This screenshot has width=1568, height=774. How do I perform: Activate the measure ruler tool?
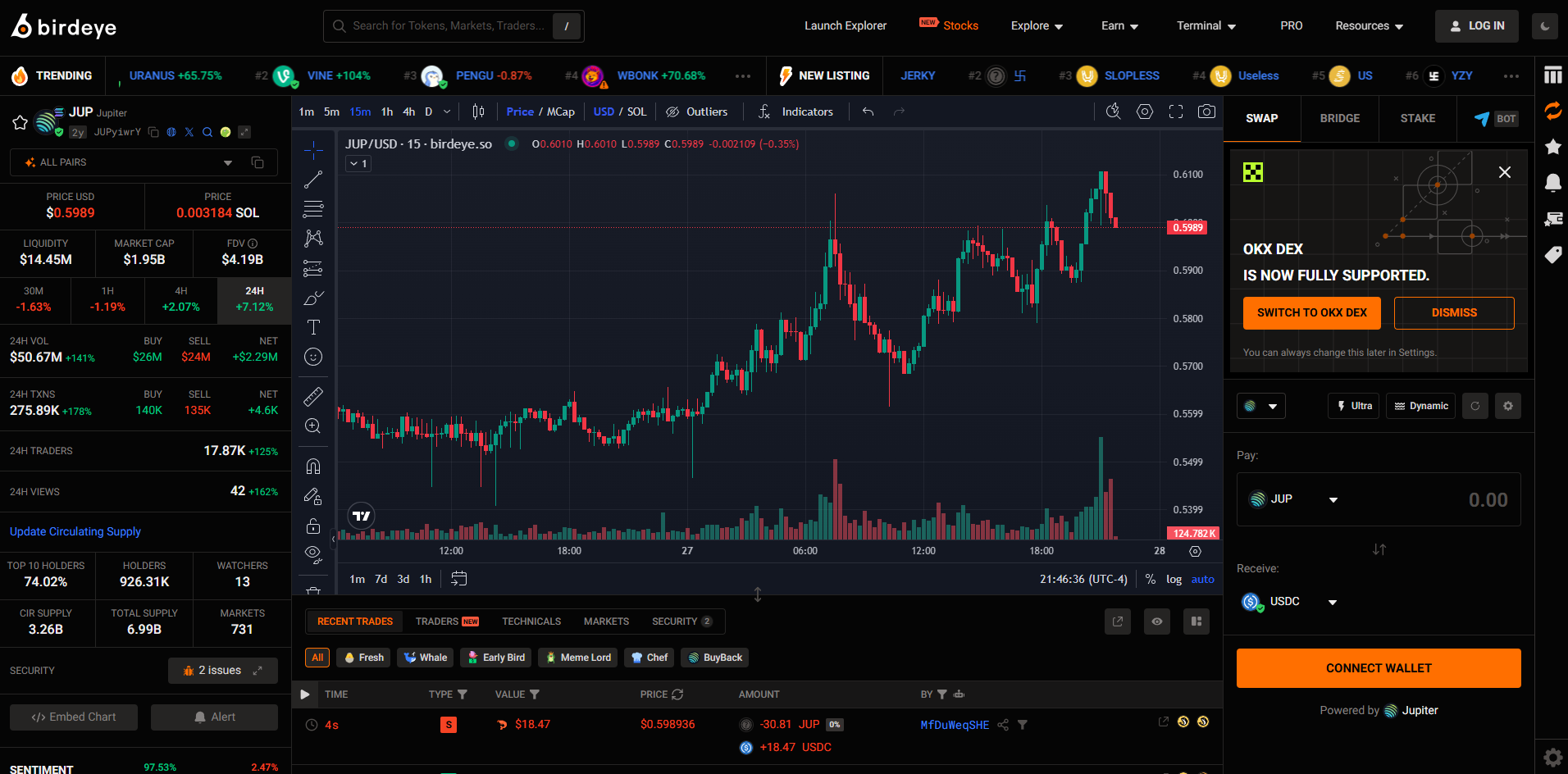[x=312, y=396]
